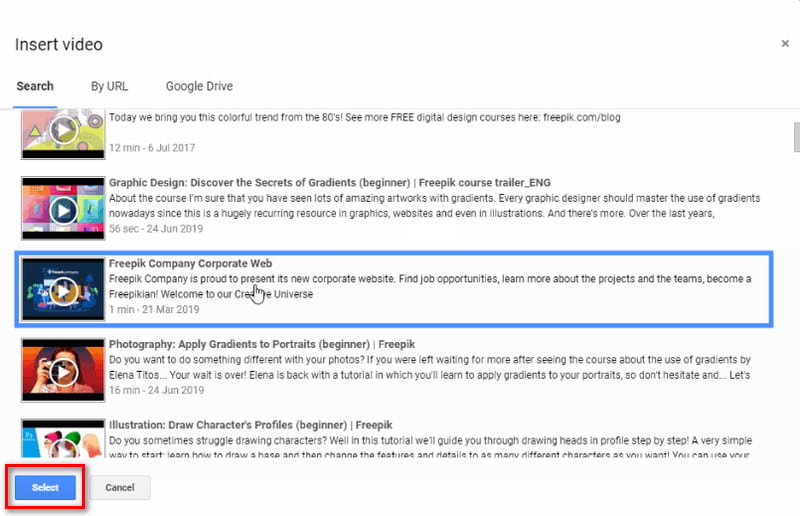This screenshot has height=516, width=800.
Task: Close the Insert video dialog
Action: 785,43
